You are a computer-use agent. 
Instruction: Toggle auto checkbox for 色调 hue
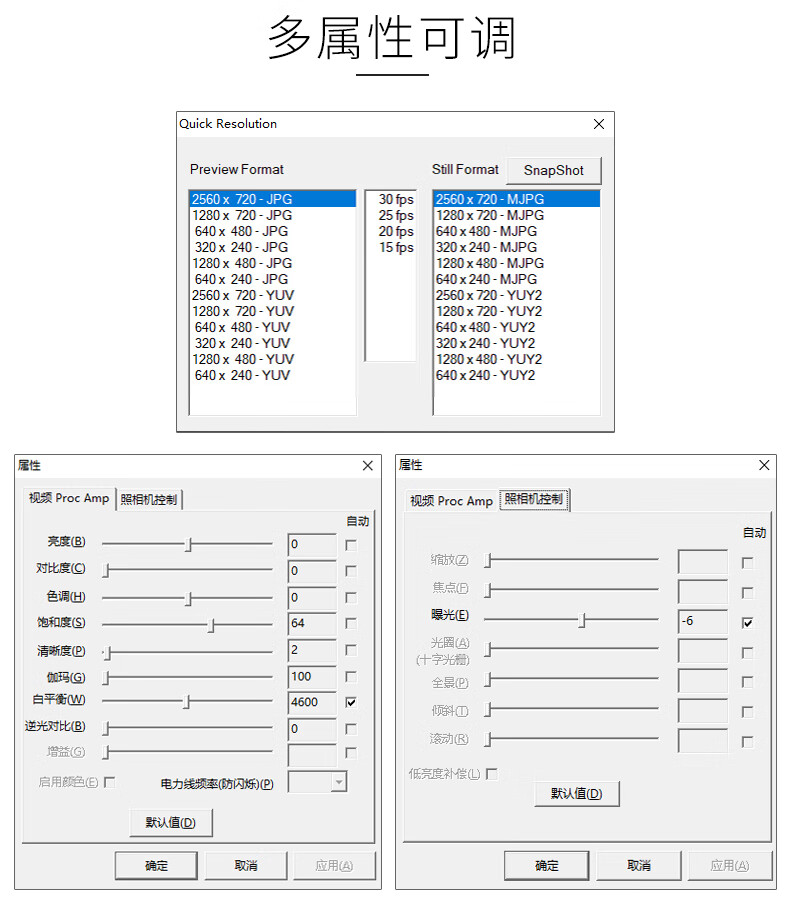pos(351,597)
